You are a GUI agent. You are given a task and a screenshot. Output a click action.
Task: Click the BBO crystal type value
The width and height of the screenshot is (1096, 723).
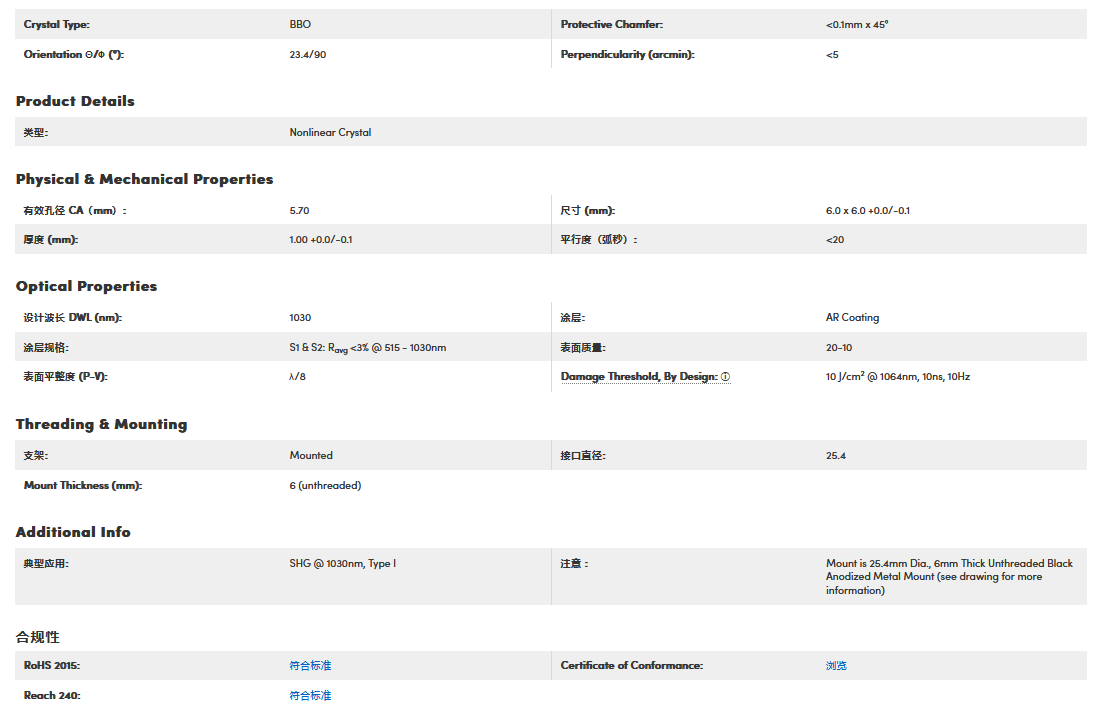pos(300,24)
